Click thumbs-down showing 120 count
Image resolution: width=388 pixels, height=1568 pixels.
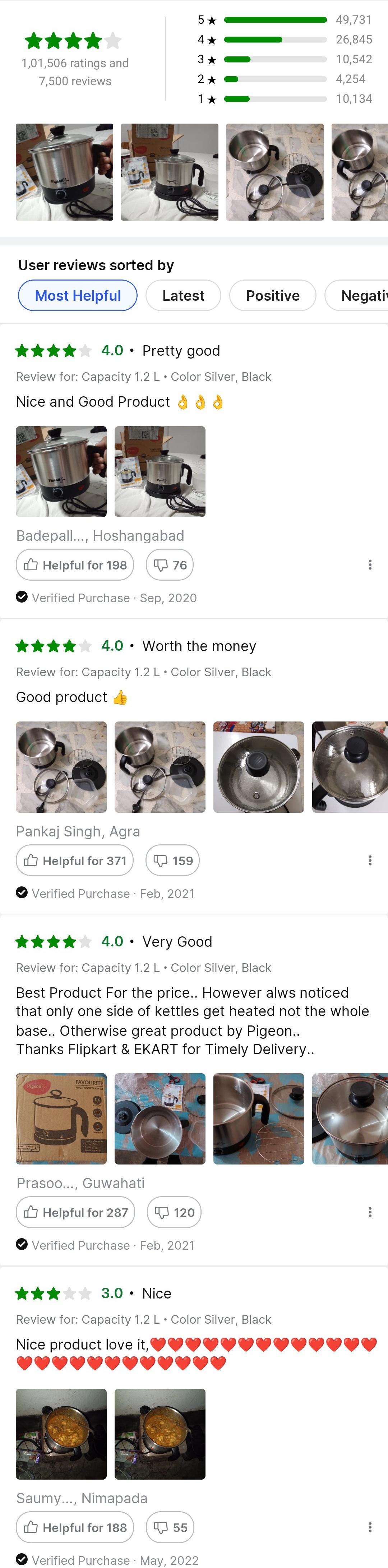click(174, 1212)
